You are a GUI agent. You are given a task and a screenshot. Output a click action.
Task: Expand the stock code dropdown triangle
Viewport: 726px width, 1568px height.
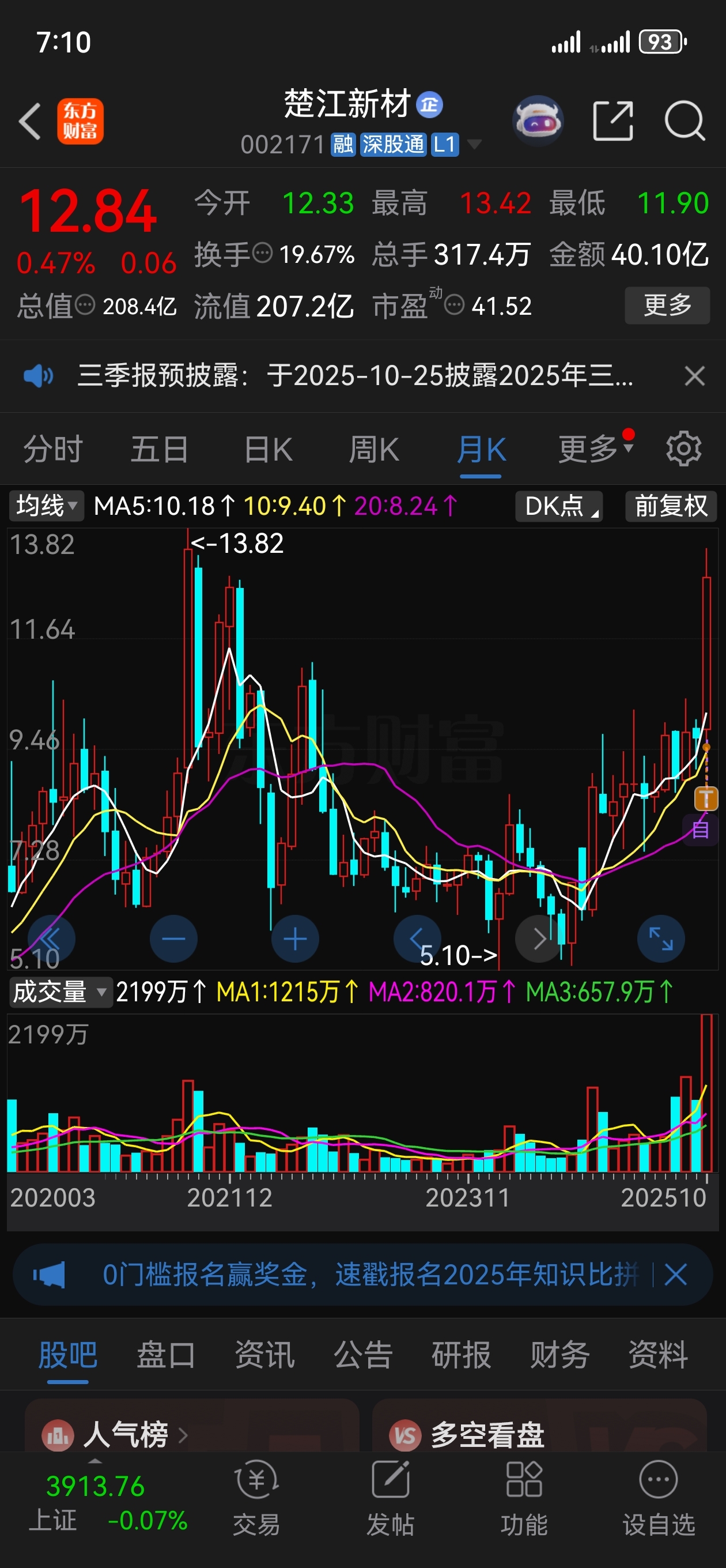tap(474, 144)
